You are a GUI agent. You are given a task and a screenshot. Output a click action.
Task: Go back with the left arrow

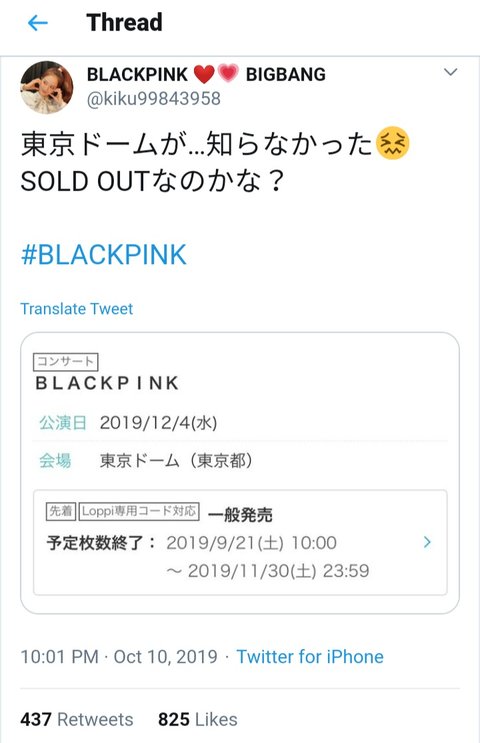[38, 23]
